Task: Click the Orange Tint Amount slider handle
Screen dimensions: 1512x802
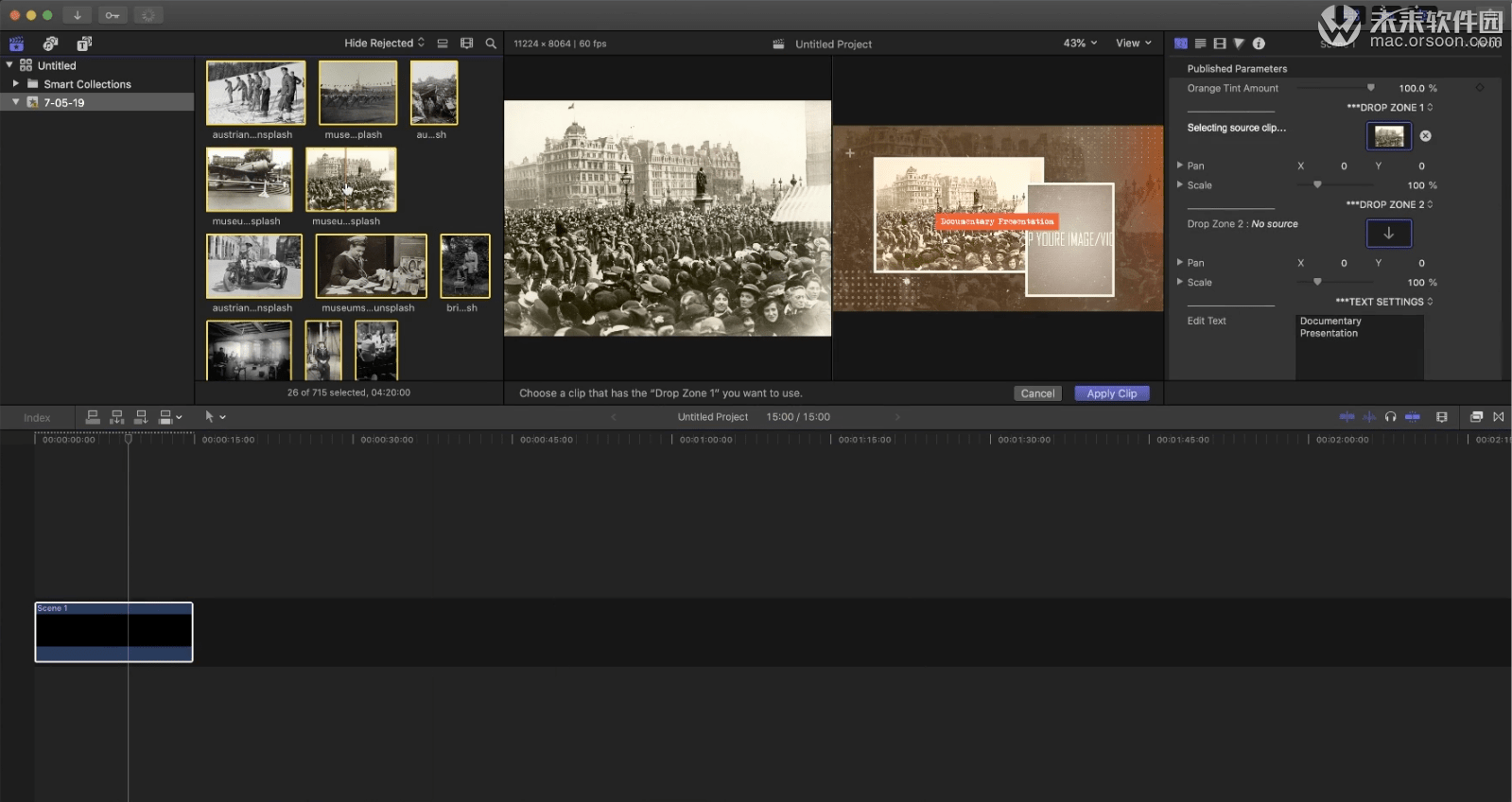Action: click(x=1370, y=88)
